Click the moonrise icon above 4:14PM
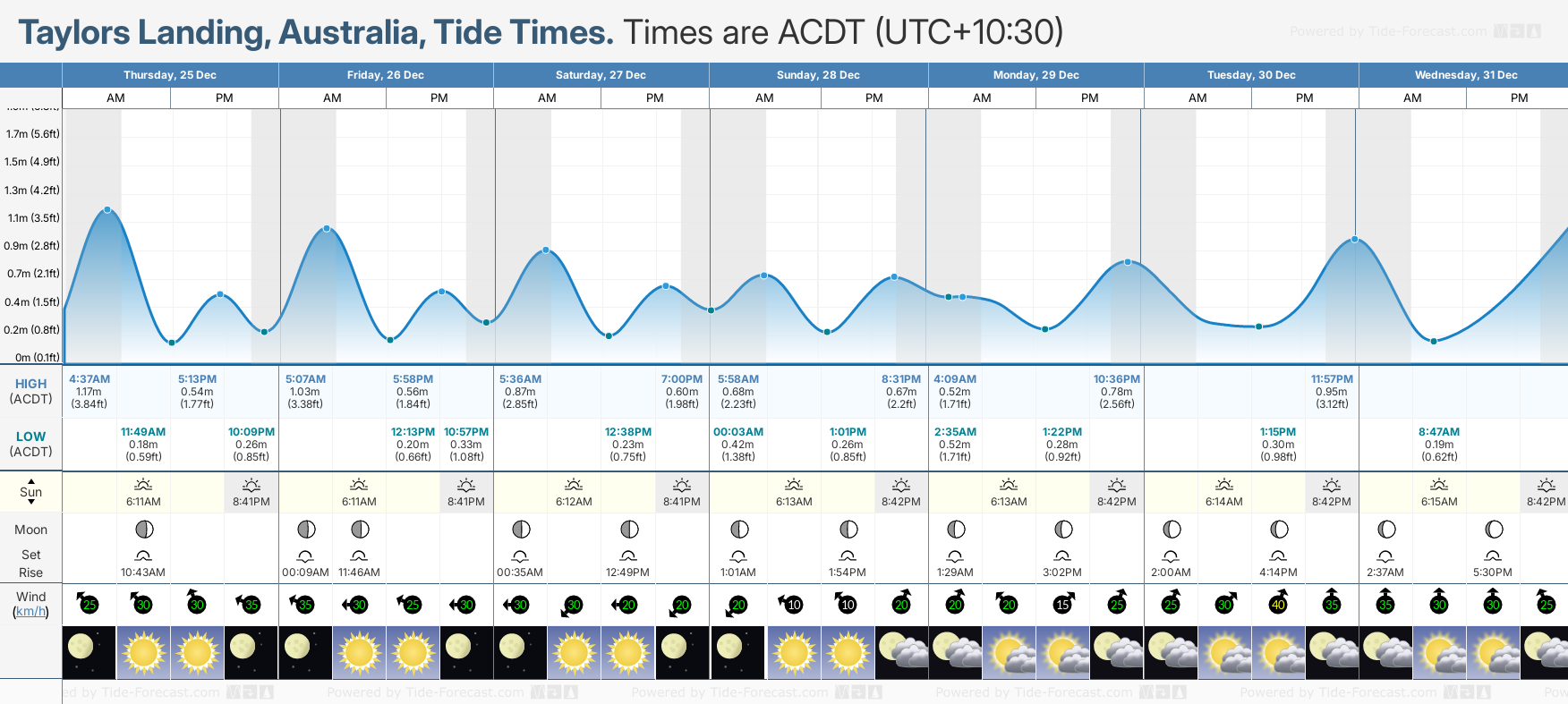The height and width of the screenshot is (704, 1568). point(1278,556)
